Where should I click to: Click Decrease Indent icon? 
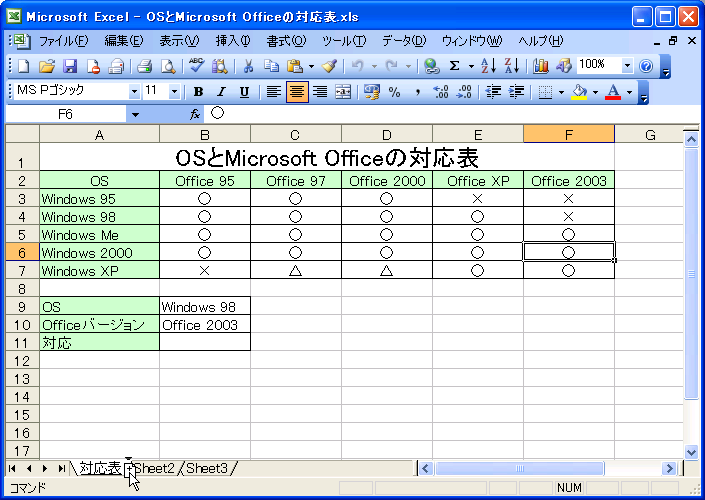[x=493, y=92]
